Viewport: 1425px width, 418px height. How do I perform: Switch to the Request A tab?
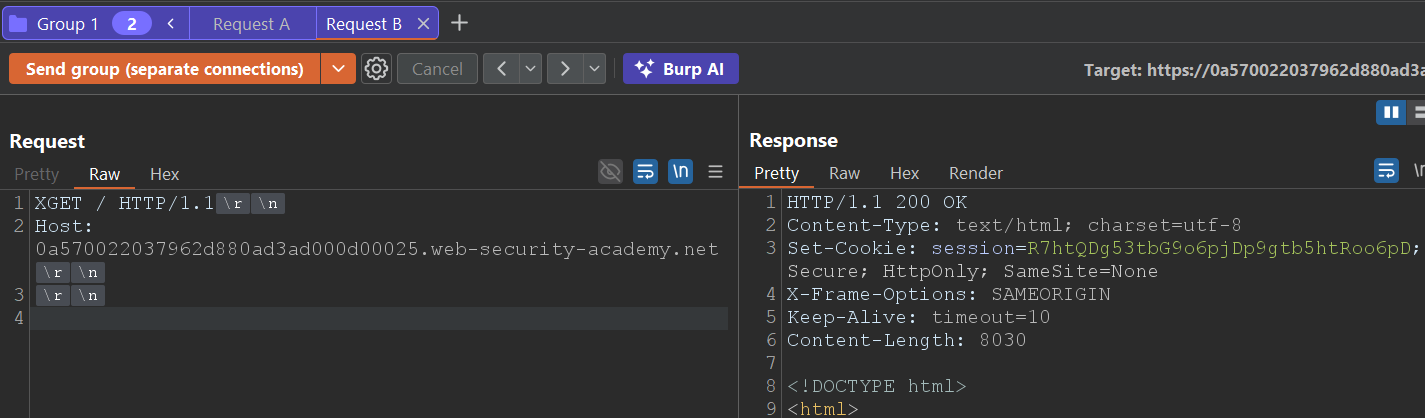pyautogui.click(x=251, y=24)
